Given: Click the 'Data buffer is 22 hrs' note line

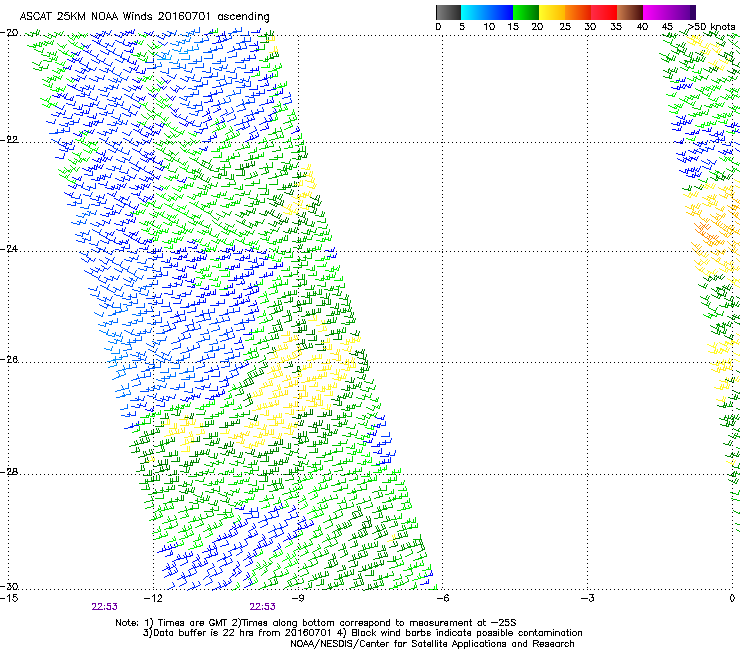Looking at the screenshot, I should pyautogui.click(x=362, y=633).
